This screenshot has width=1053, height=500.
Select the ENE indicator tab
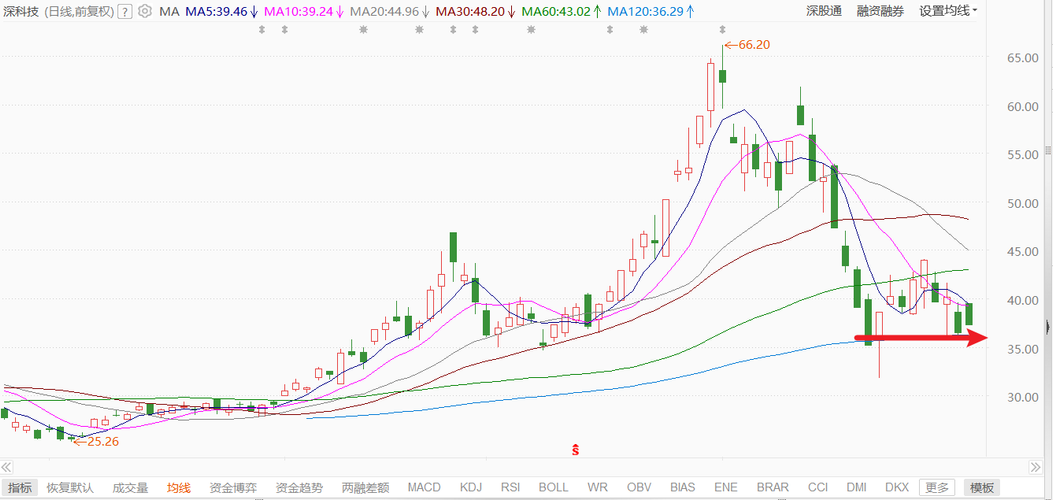pos(726,488)
